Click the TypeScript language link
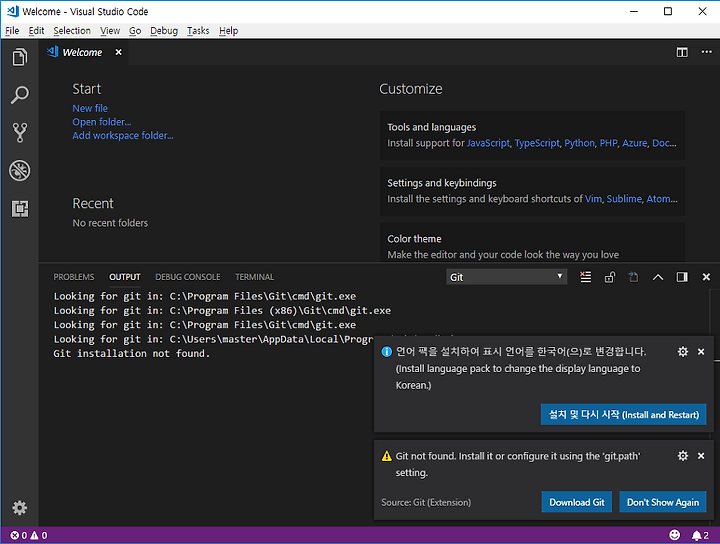This screenshot has height=544, width=720. (x=537, y=143)
